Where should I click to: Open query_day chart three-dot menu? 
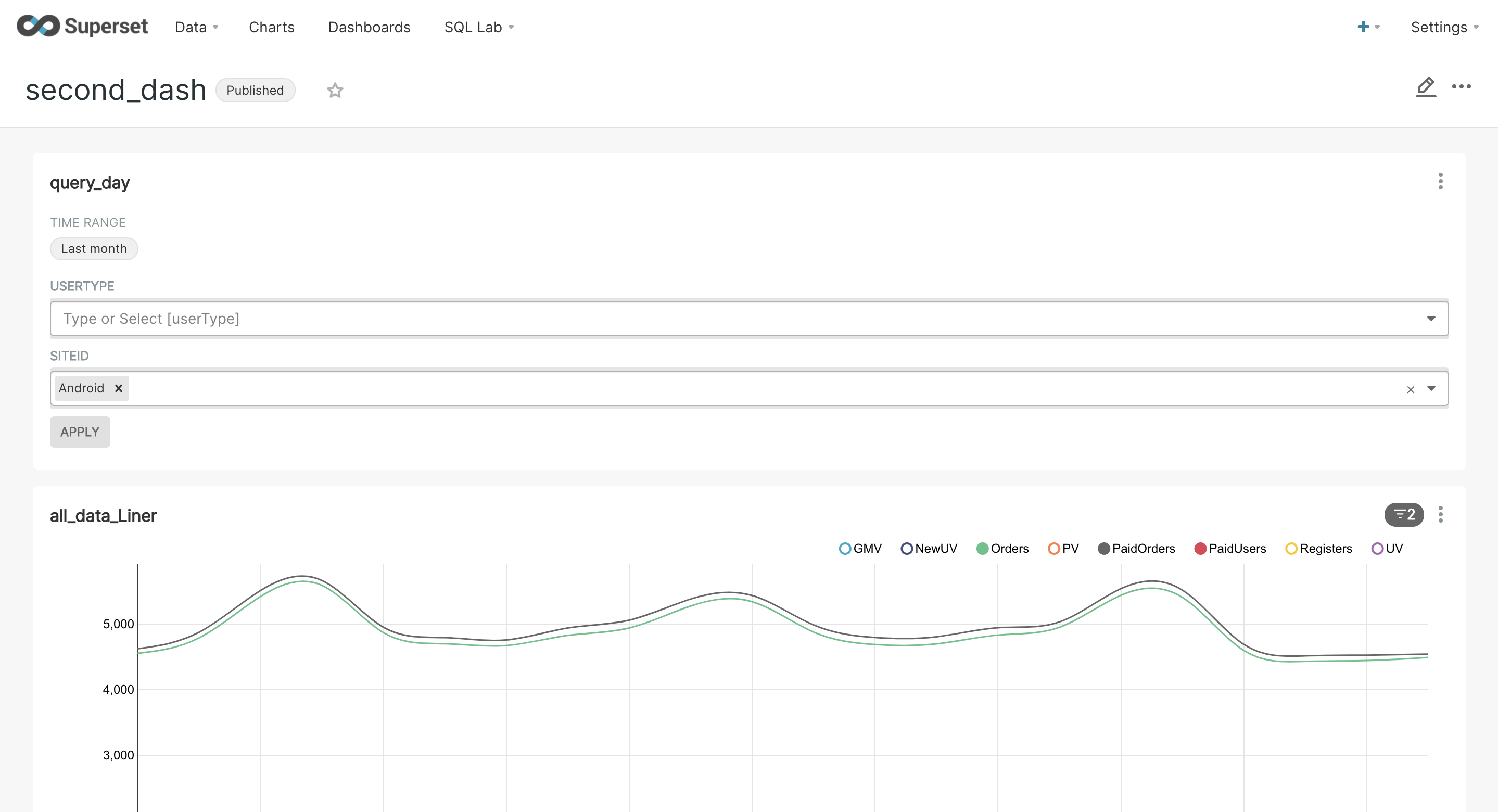[x=1440, y=182]
